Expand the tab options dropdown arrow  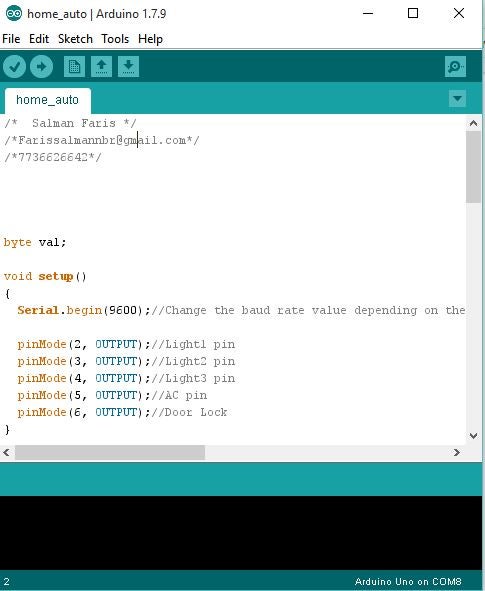click(x=457, y=99)
